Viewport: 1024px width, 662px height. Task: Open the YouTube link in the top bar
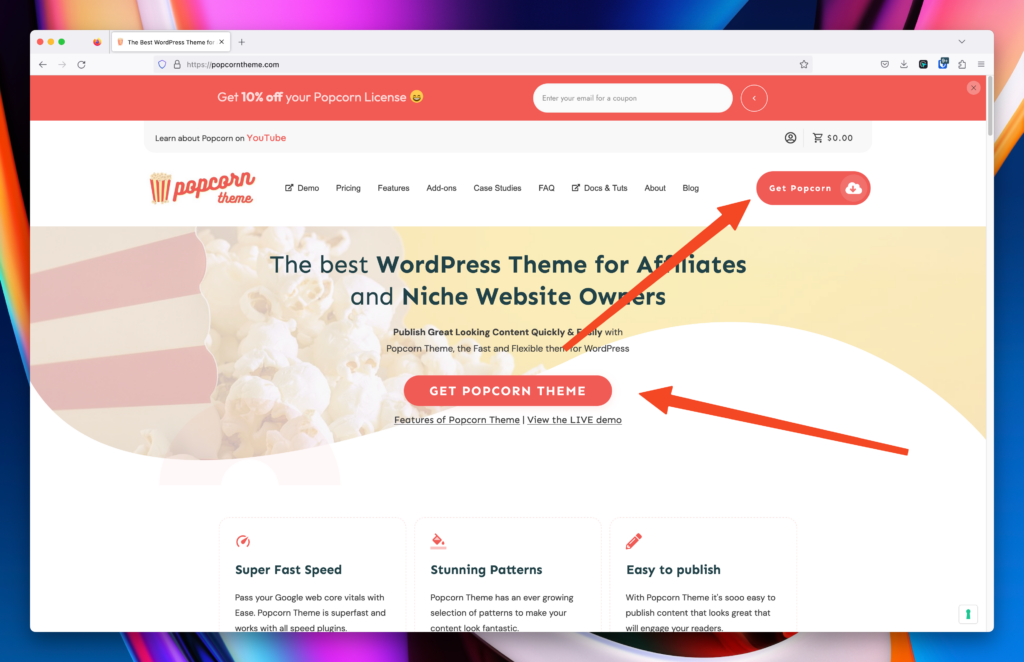pos(266,138)
